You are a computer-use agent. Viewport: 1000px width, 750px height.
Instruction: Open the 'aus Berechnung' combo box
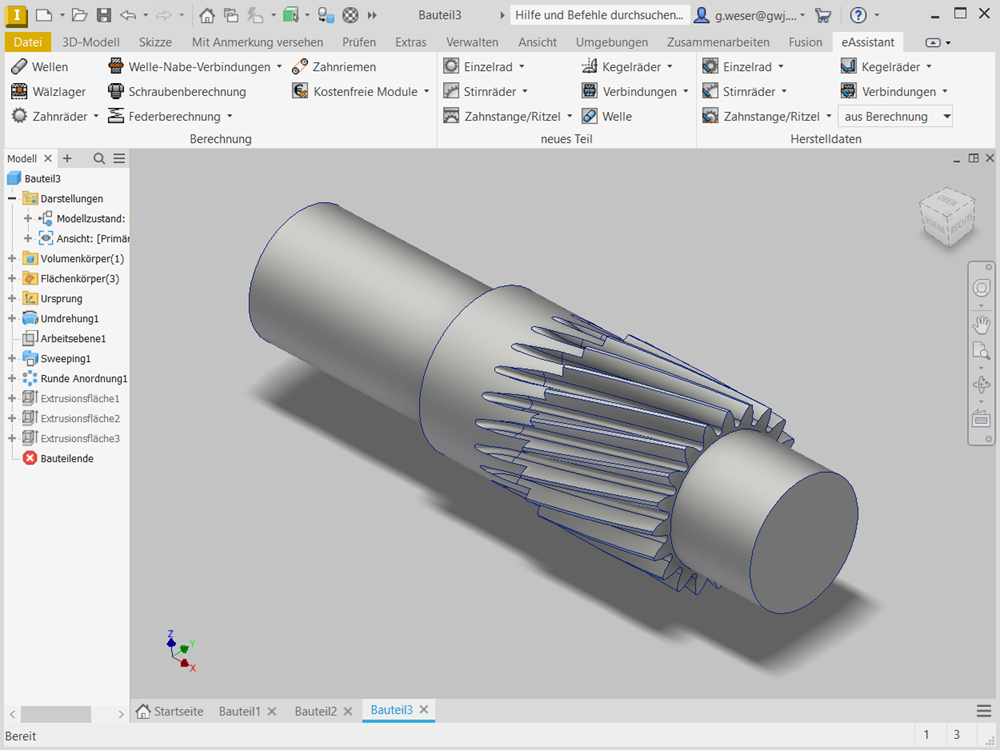tap(894, 117)
